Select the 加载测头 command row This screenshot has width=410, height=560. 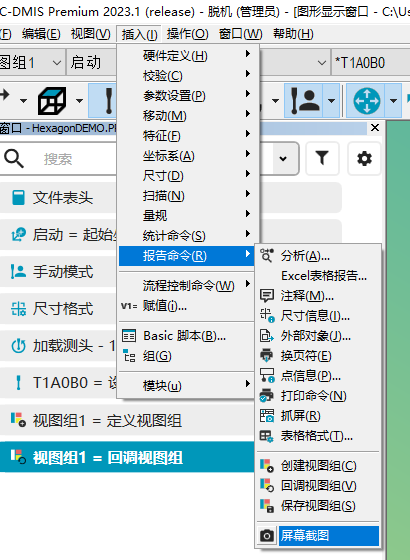(59, 346)
